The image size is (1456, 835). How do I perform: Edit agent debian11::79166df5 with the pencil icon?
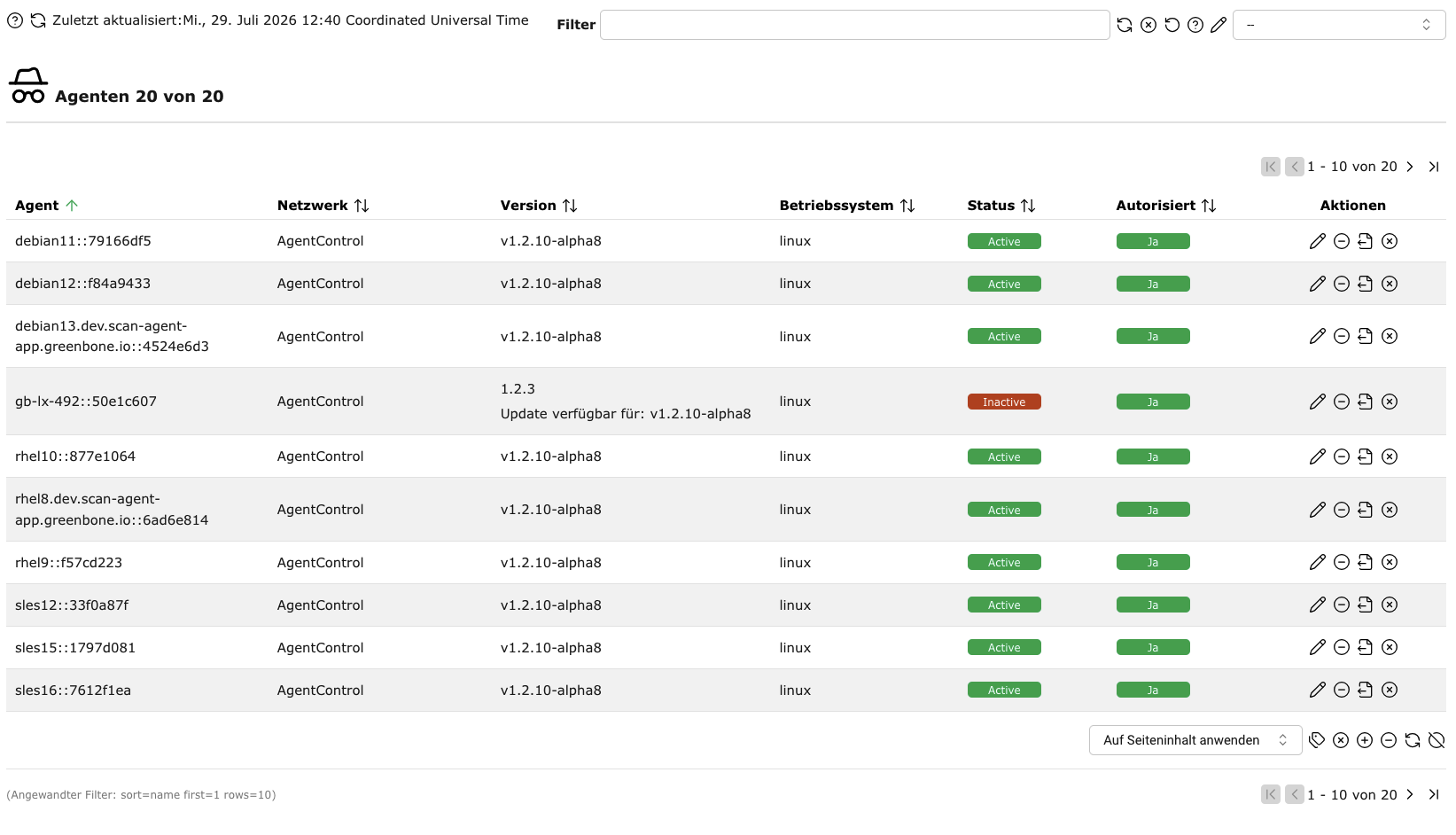tap(1318, 241)
